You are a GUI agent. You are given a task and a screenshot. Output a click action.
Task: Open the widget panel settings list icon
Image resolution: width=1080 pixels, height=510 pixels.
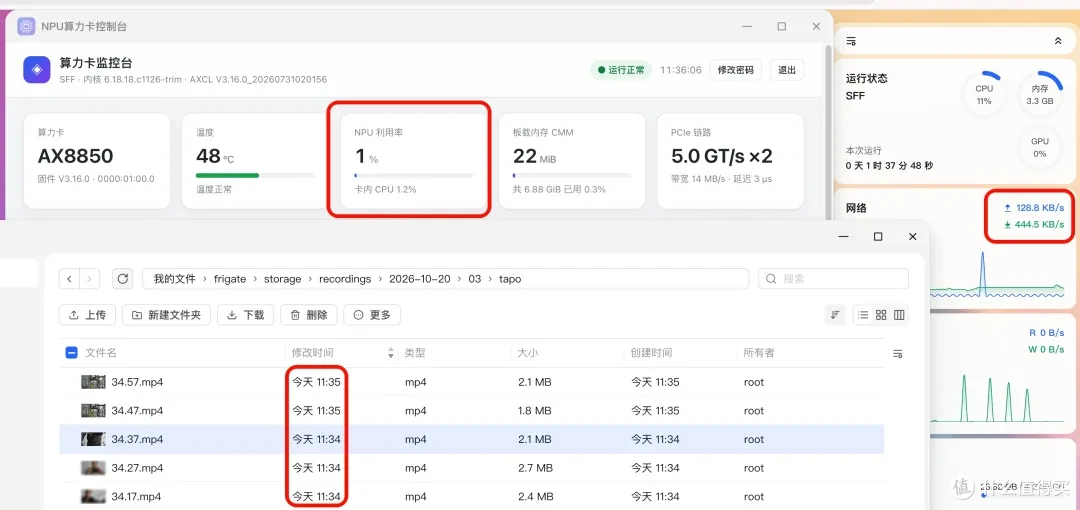coord(851,41)
